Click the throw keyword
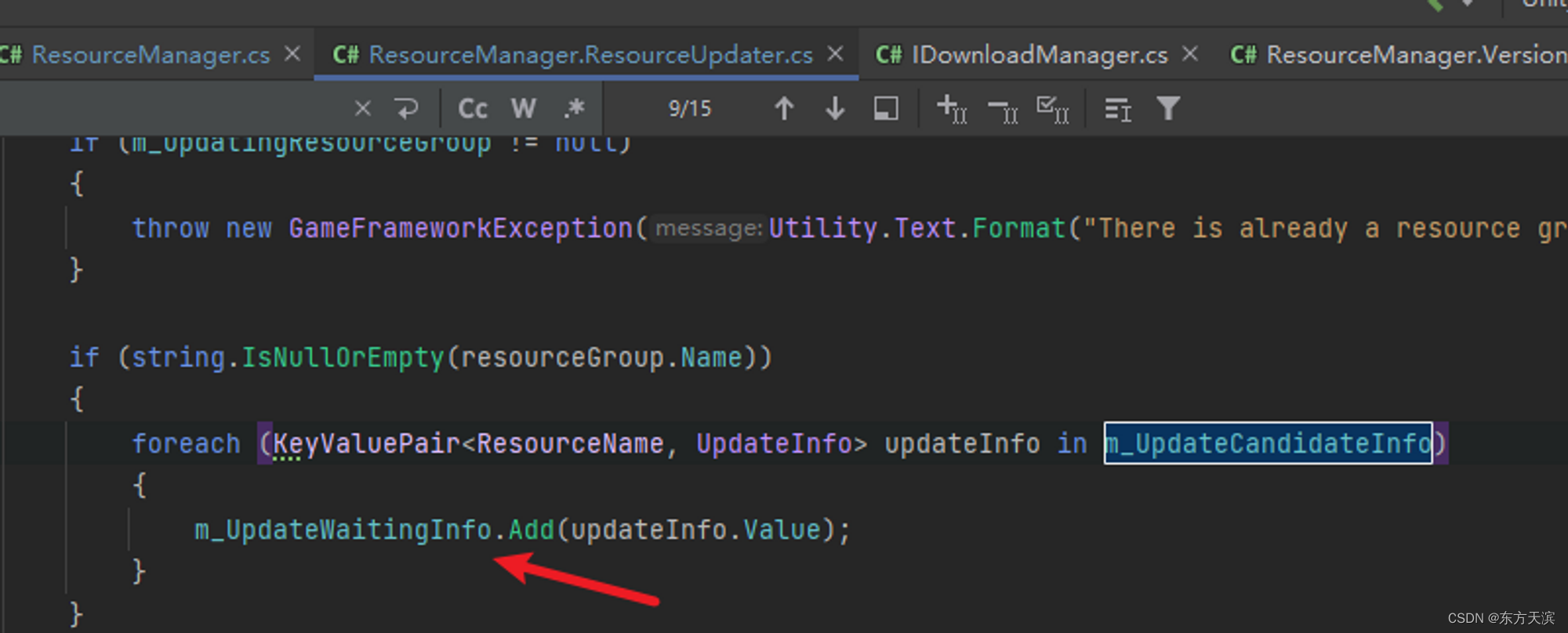 click(170, 228)
